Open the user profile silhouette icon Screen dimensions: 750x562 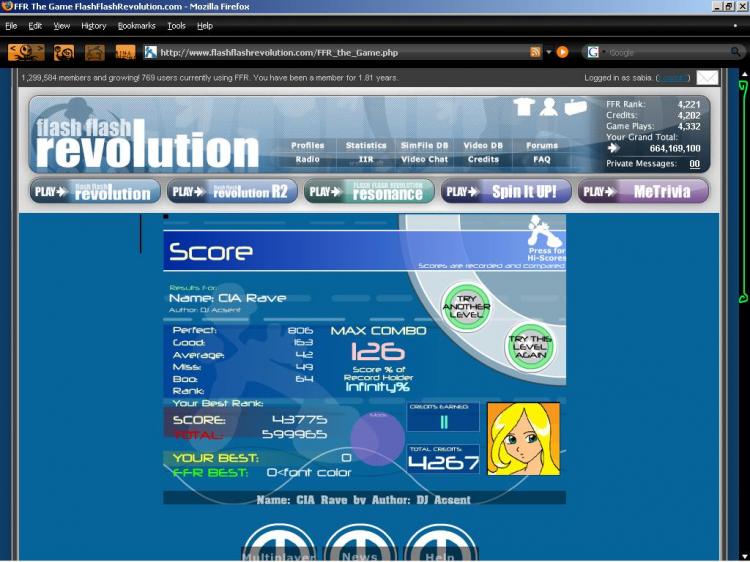(x=549, y=107)
